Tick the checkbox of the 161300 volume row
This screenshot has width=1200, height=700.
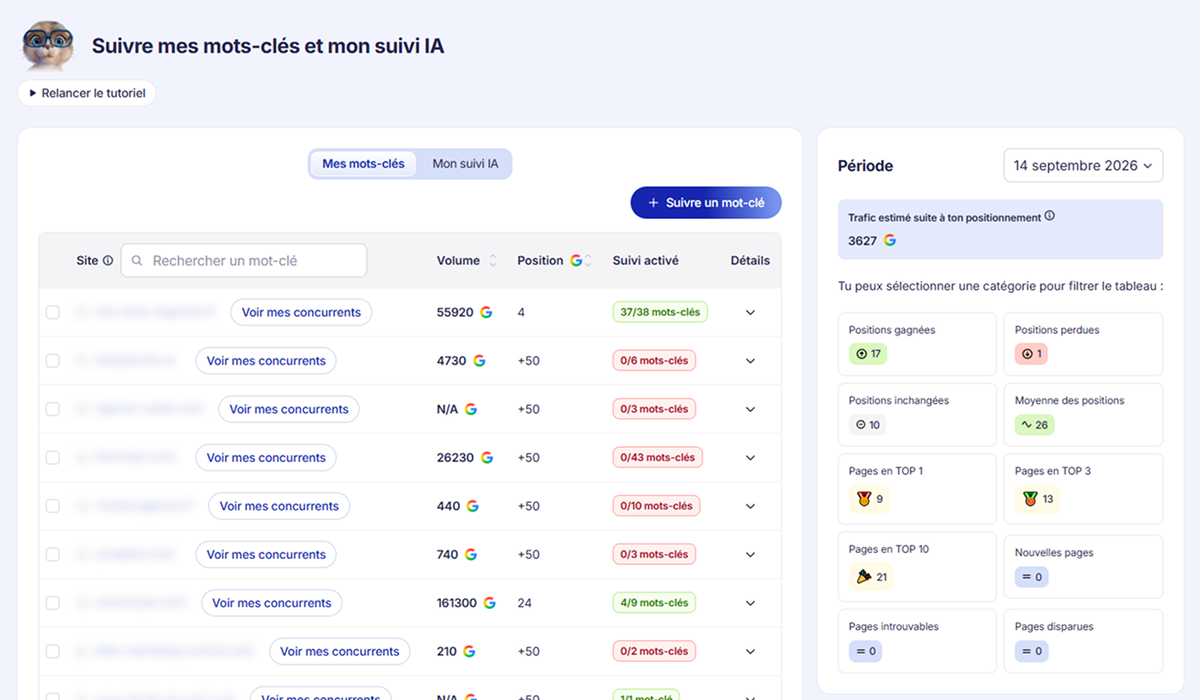(53, 603)
